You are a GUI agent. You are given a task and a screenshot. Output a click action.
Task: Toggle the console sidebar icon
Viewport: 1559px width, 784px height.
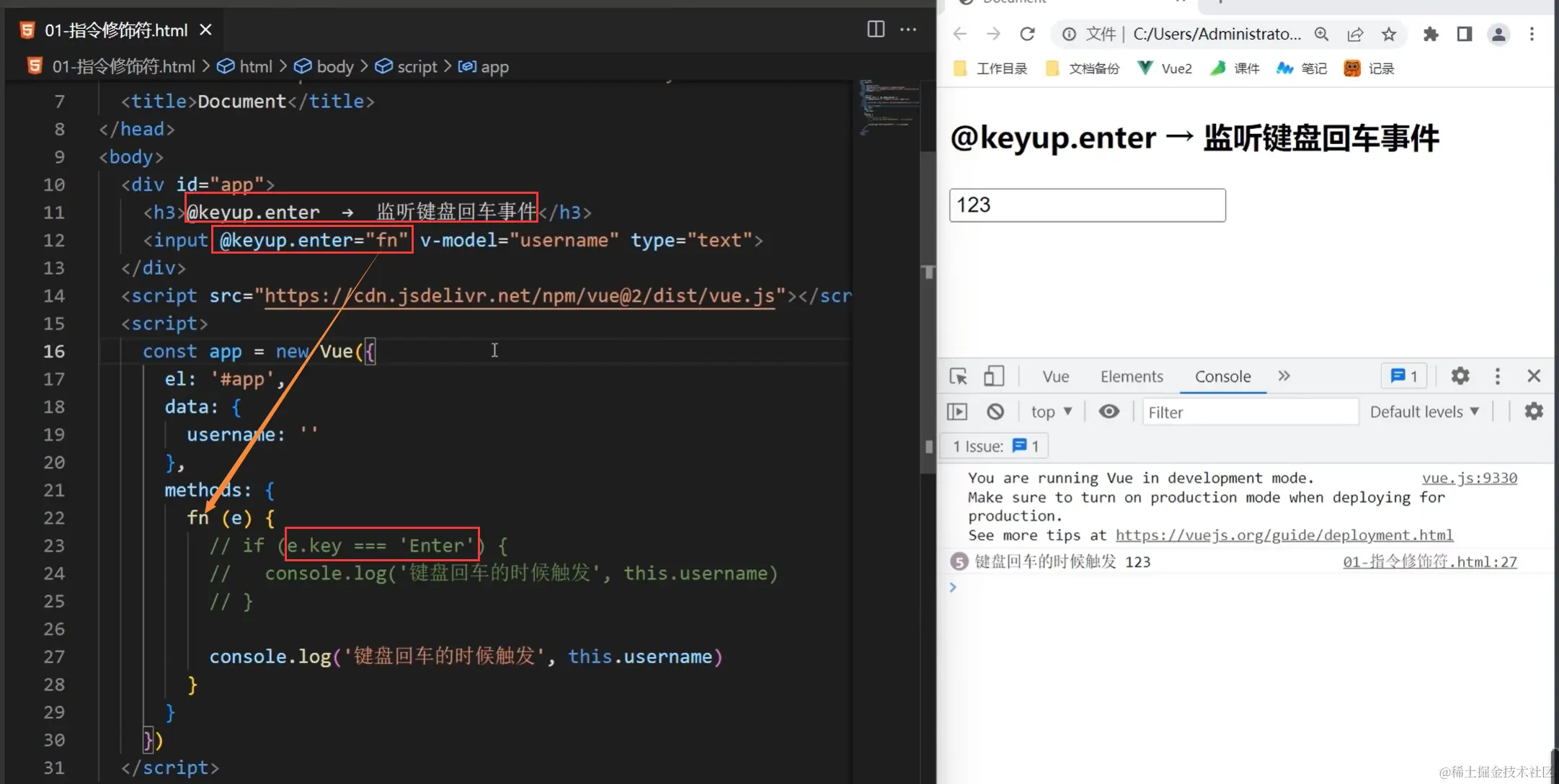[957, 411]
